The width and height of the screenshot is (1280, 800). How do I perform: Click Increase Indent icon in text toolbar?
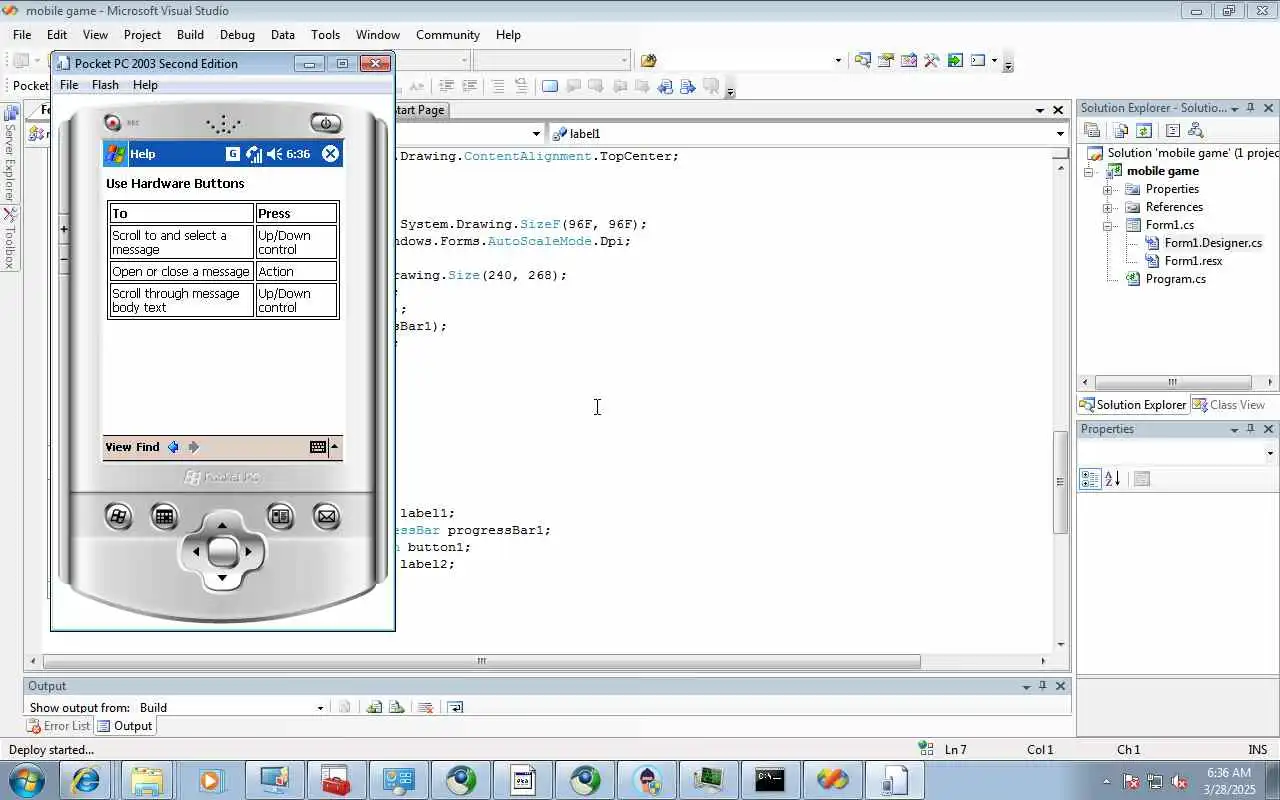468,87
